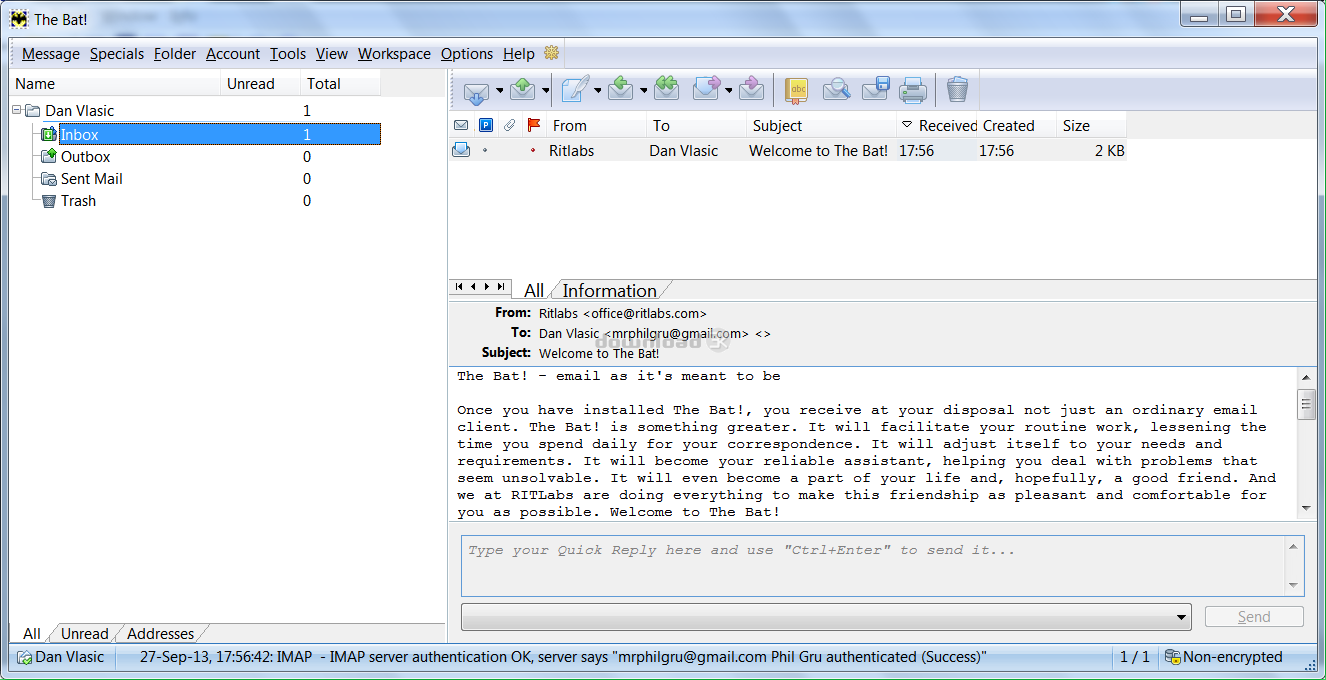Get new mail with the toolbar envelope icon
1326x680 pixels.
(x=476, y=91)
